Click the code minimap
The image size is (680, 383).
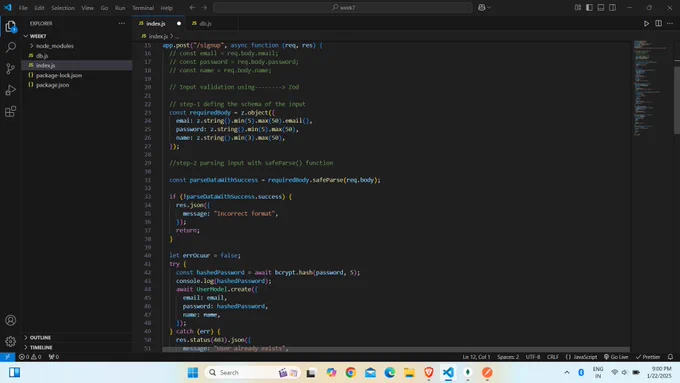tap(651, 87)
